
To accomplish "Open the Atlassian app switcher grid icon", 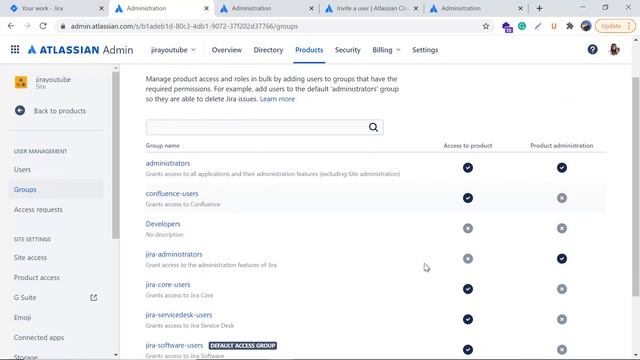I will [x=15, y=49].
